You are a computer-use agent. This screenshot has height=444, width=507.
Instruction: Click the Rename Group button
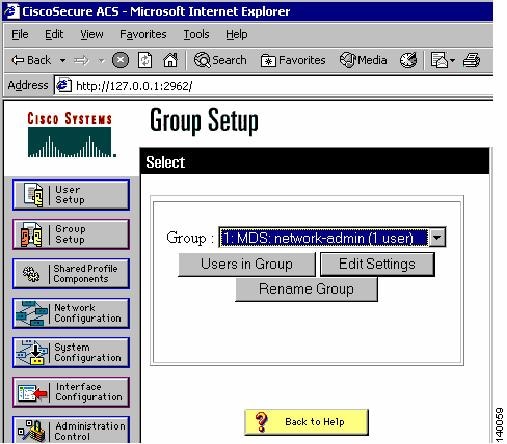click(306, 289)
